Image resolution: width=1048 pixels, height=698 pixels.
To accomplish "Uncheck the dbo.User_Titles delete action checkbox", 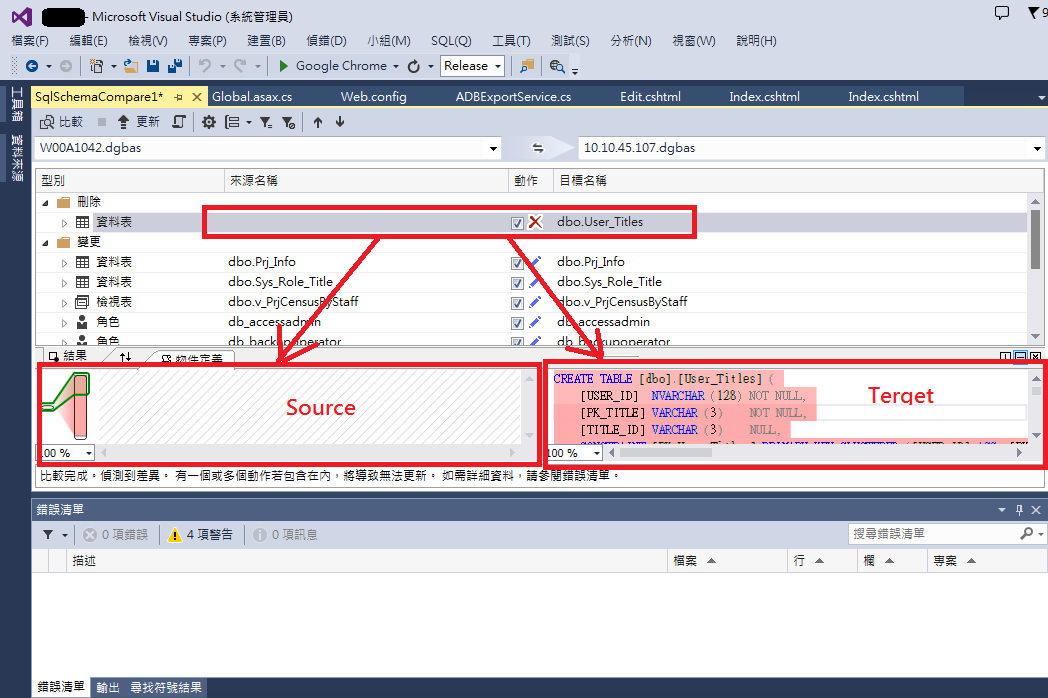I will (517, 222).
